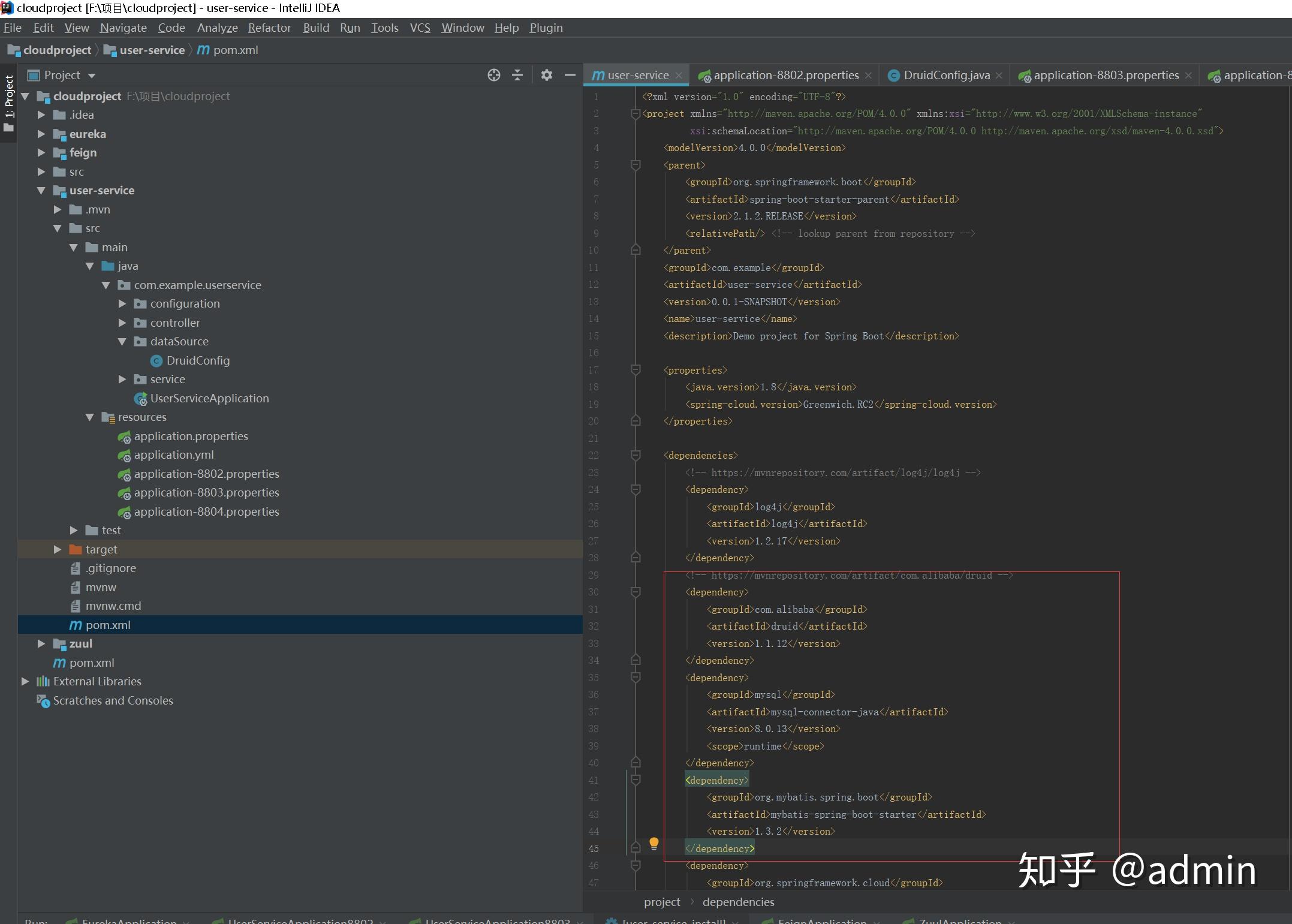This screenshot has height=924, width=1292.
Task: Expand the target folder
Action: click(x=58, y=549)
